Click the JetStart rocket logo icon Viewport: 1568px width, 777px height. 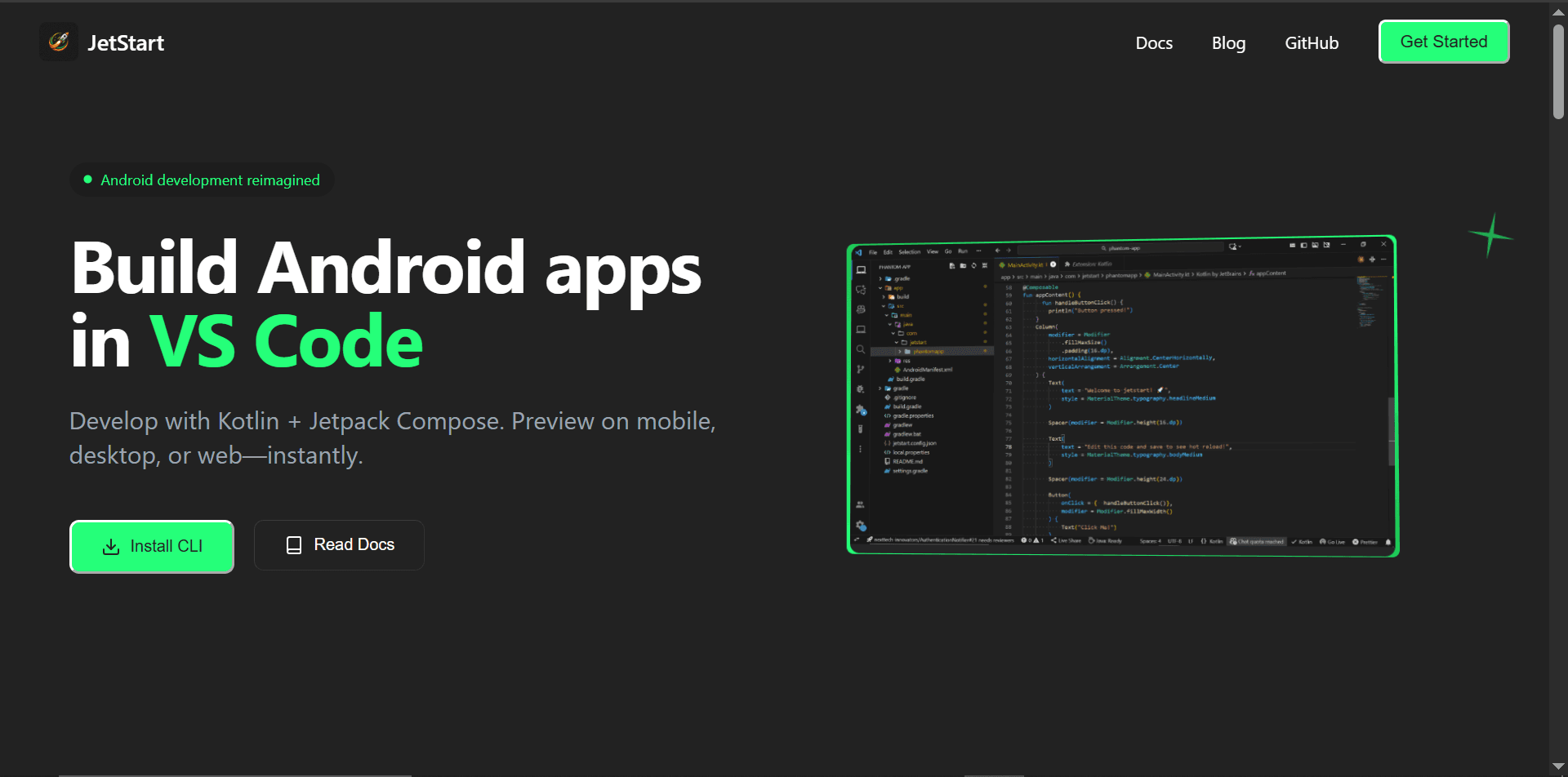[59, 42]
